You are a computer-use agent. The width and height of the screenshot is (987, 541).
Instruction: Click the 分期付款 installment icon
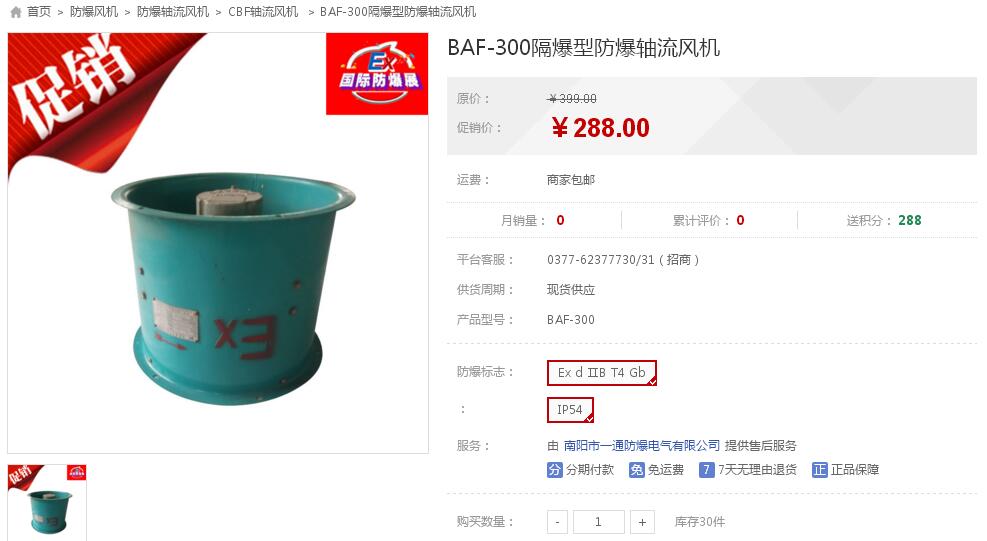(555, 470)
